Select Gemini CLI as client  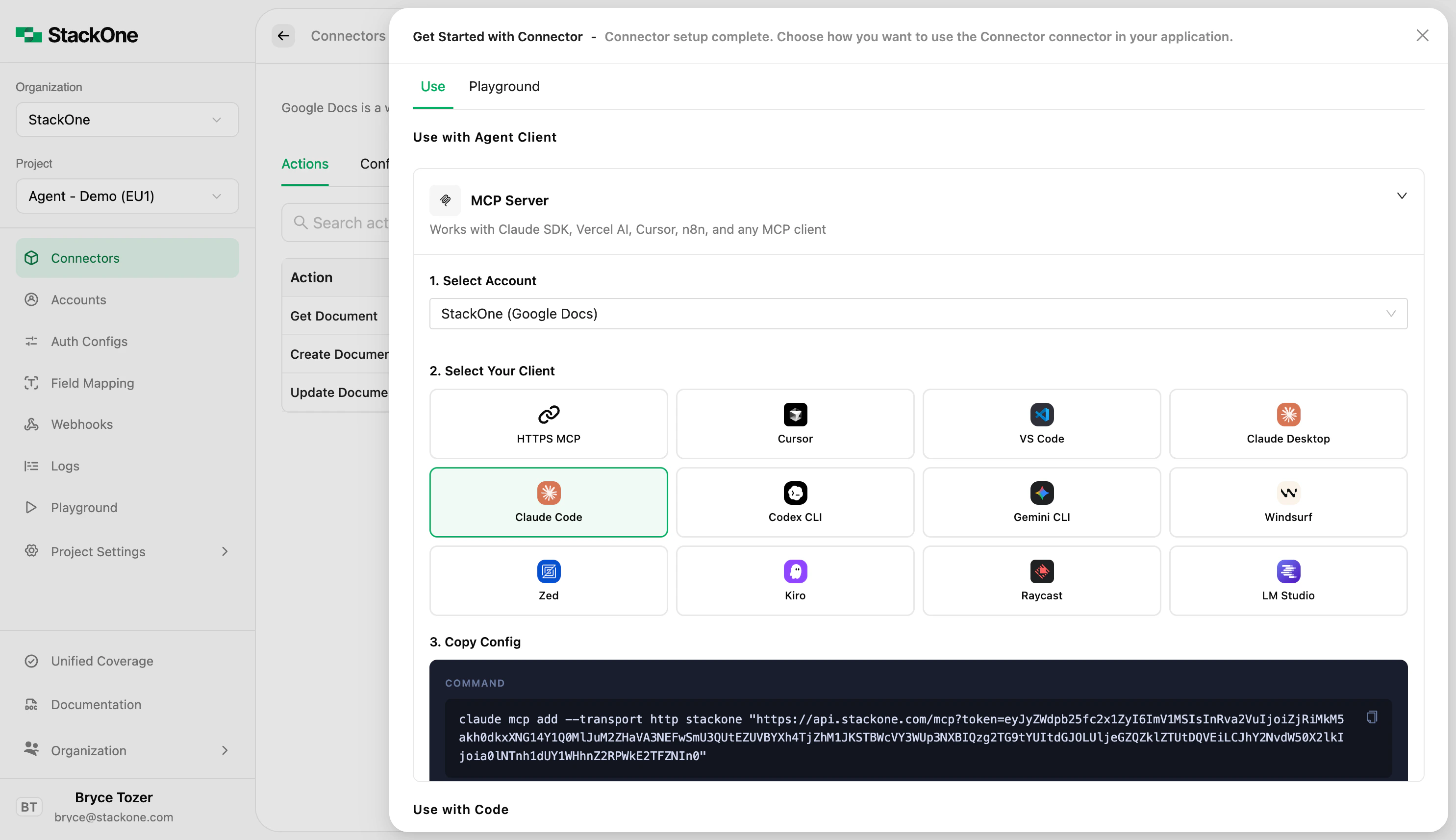(x=1040, y=502)
